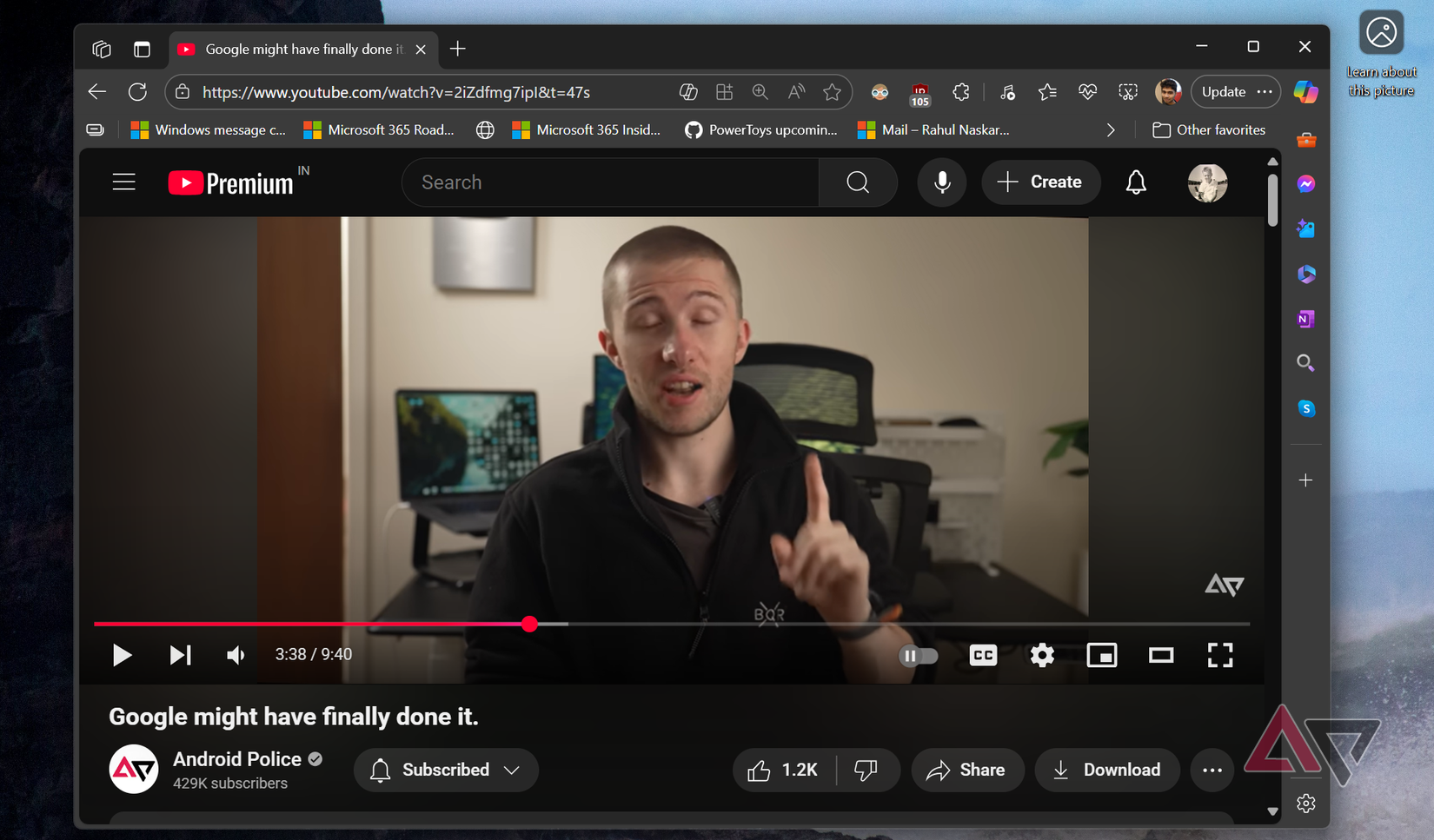This screenshot has width=1434, height=840.
Task: Open the Android Police channel page
Action: tap(238, 758)
